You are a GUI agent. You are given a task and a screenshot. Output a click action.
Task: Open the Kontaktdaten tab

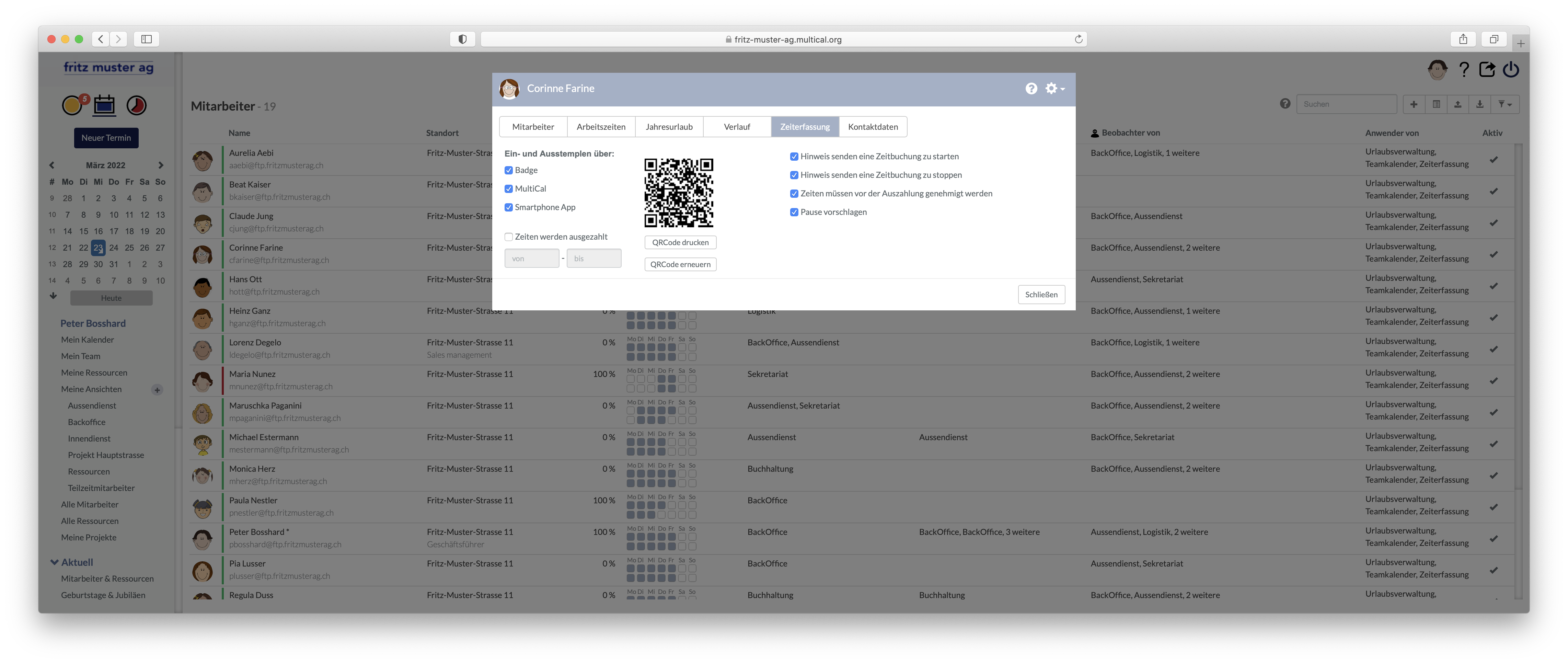(872, 127)
